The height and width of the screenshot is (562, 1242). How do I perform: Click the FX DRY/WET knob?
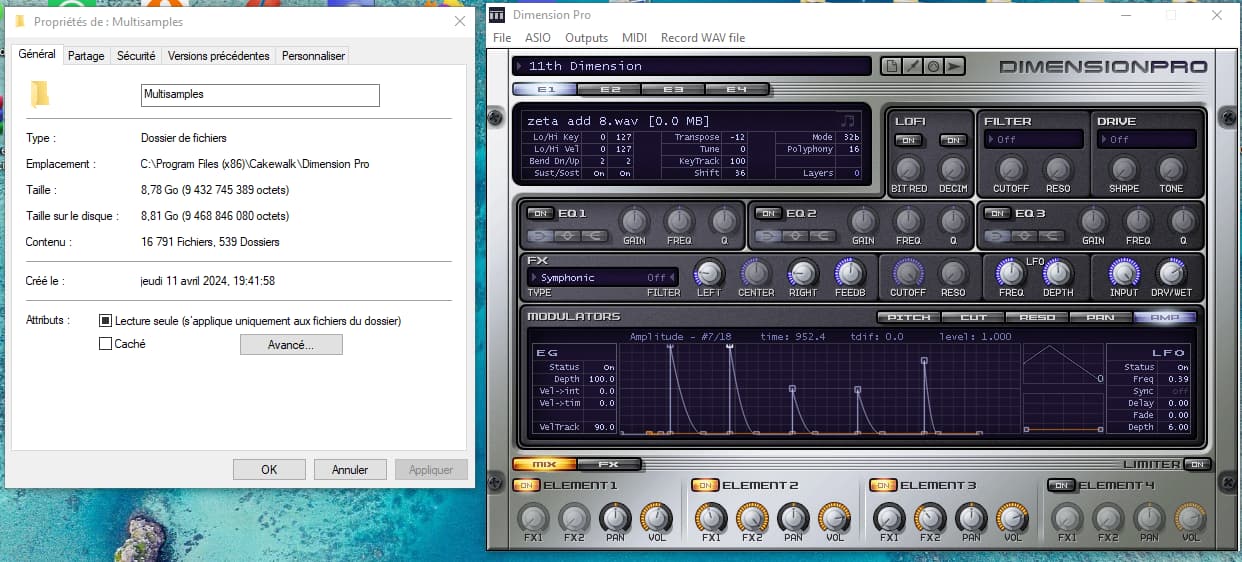coord(1171,272)
